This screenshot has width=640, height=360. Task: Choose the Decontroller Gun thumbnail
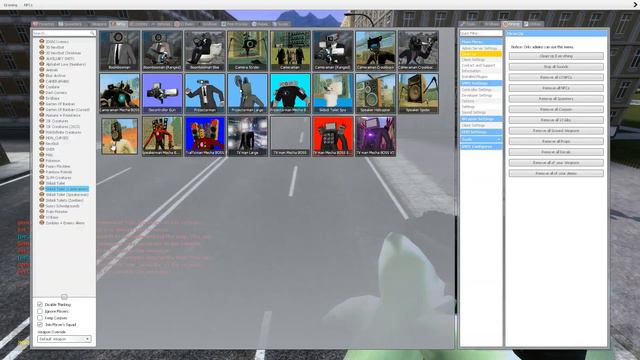tap(162, 93)
